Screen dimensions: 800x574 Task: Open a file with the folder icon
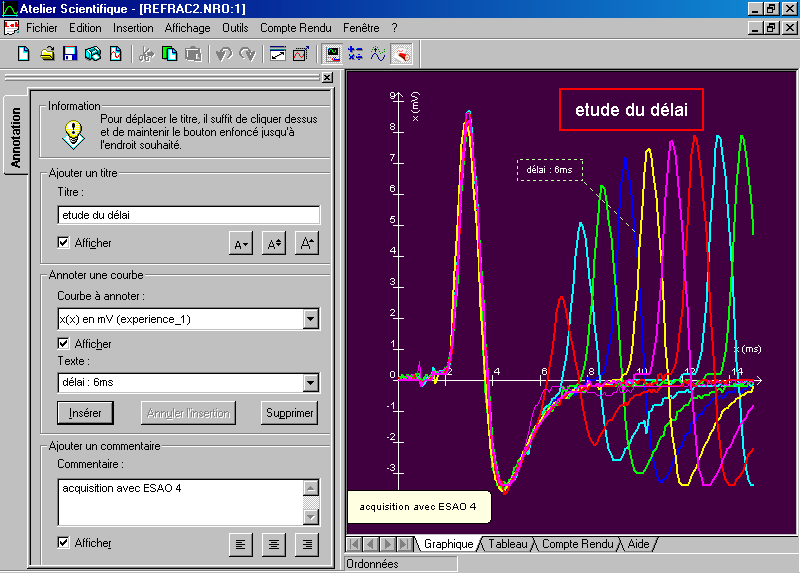click(47, 54)
